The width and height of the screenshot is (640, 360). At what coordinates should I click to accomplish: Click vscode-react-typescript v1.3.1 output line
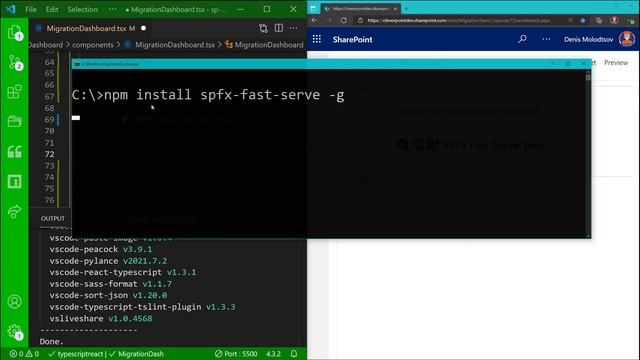[122, 272]
